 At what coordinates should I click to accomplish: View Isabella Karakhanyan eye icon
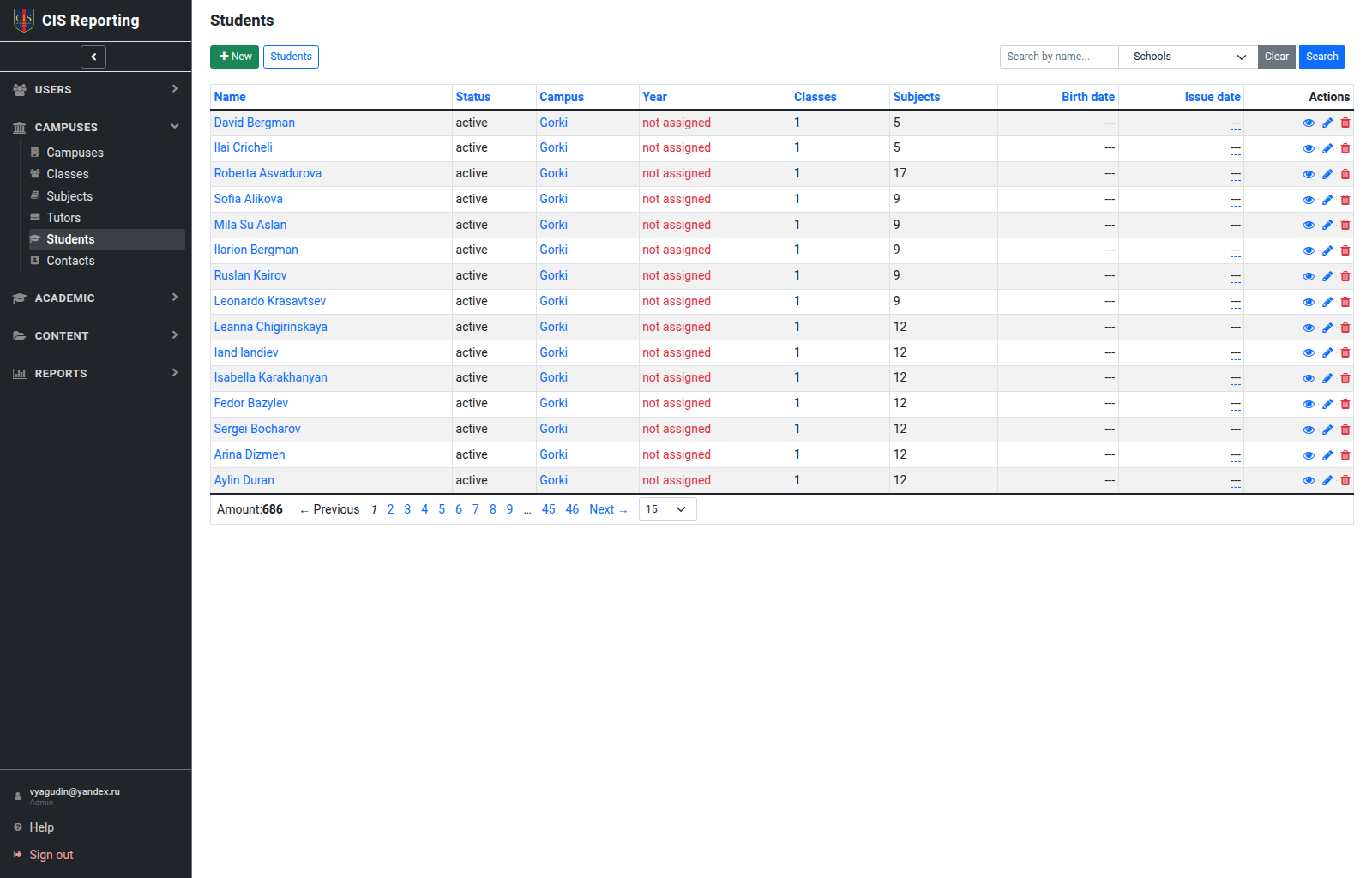tap(1309, 378)
